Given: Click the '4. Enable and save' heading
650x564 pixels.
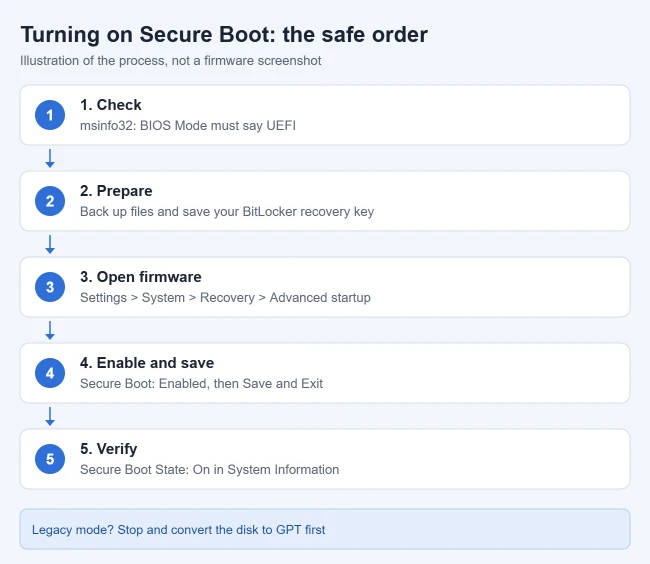Looking at the screenshot, I should click(147, 363).
